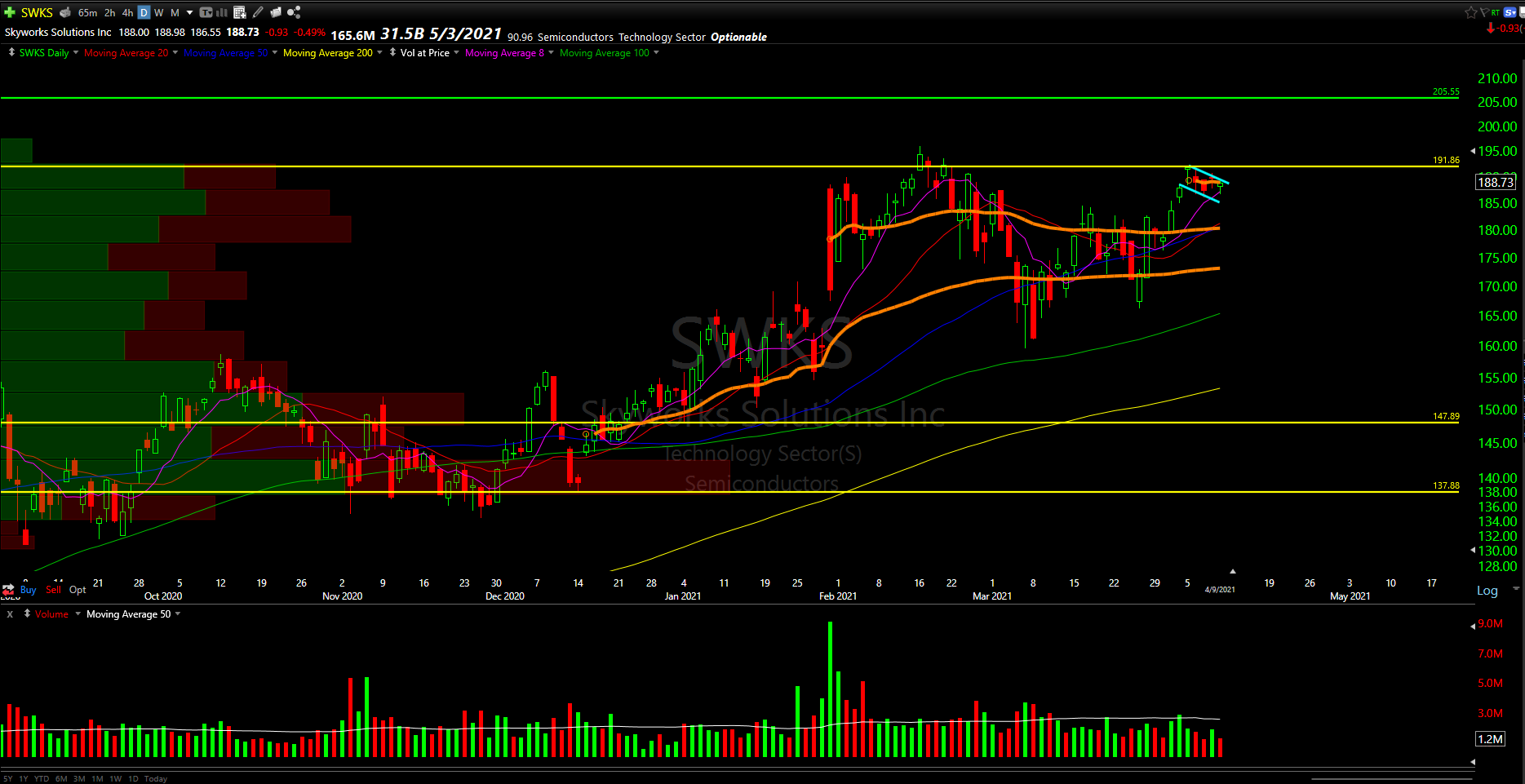Select the pencil drawing tool
1525x784 pixels.
click(258, 12)
